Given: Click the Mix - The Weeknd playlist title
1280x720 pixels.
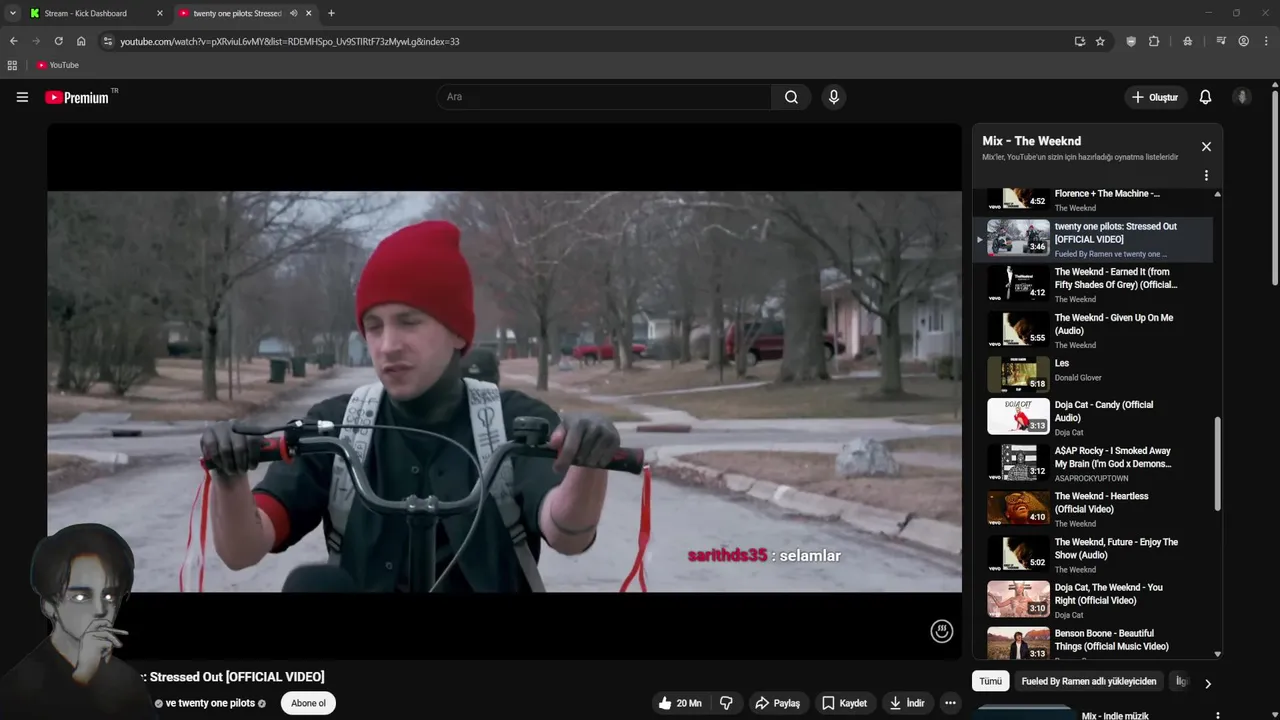Looking at the screenshot, I should coord(1031,141).
